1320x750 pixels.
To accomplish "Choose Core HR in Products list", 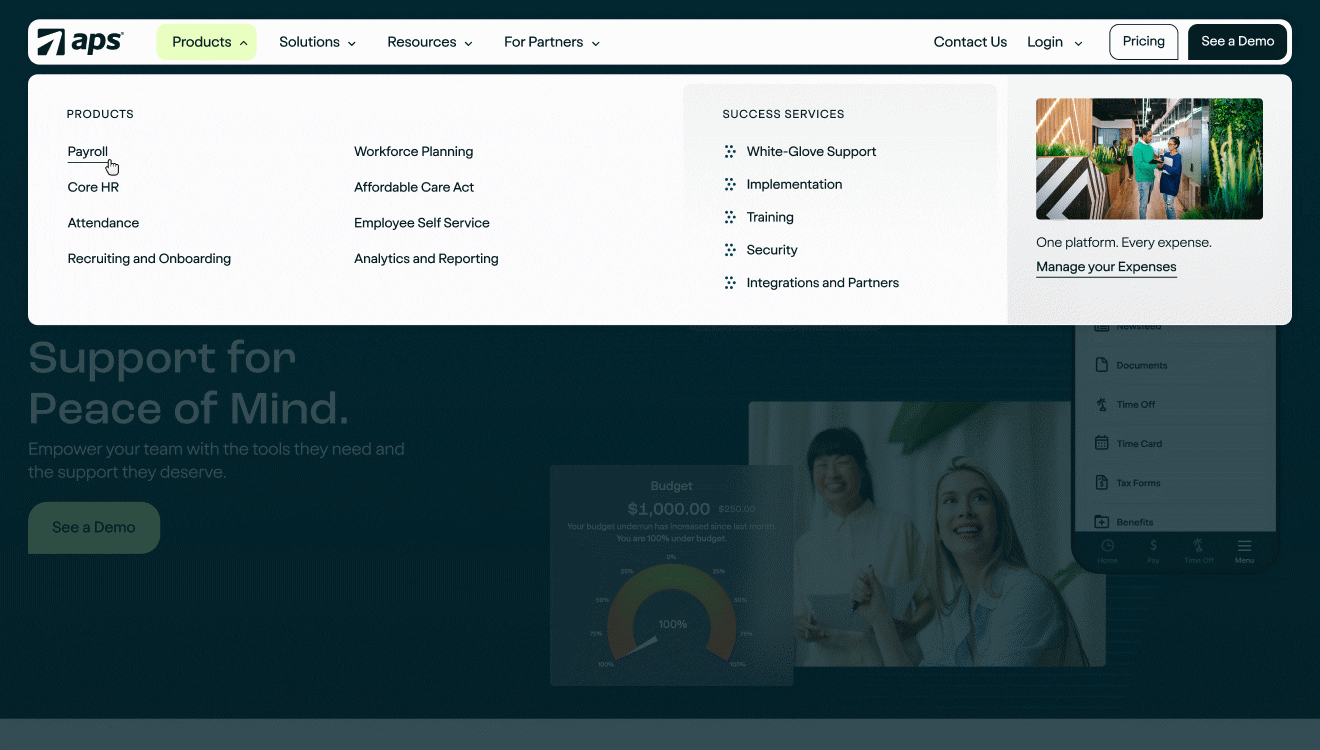I will pyautogui.click(x=93, y=187).
